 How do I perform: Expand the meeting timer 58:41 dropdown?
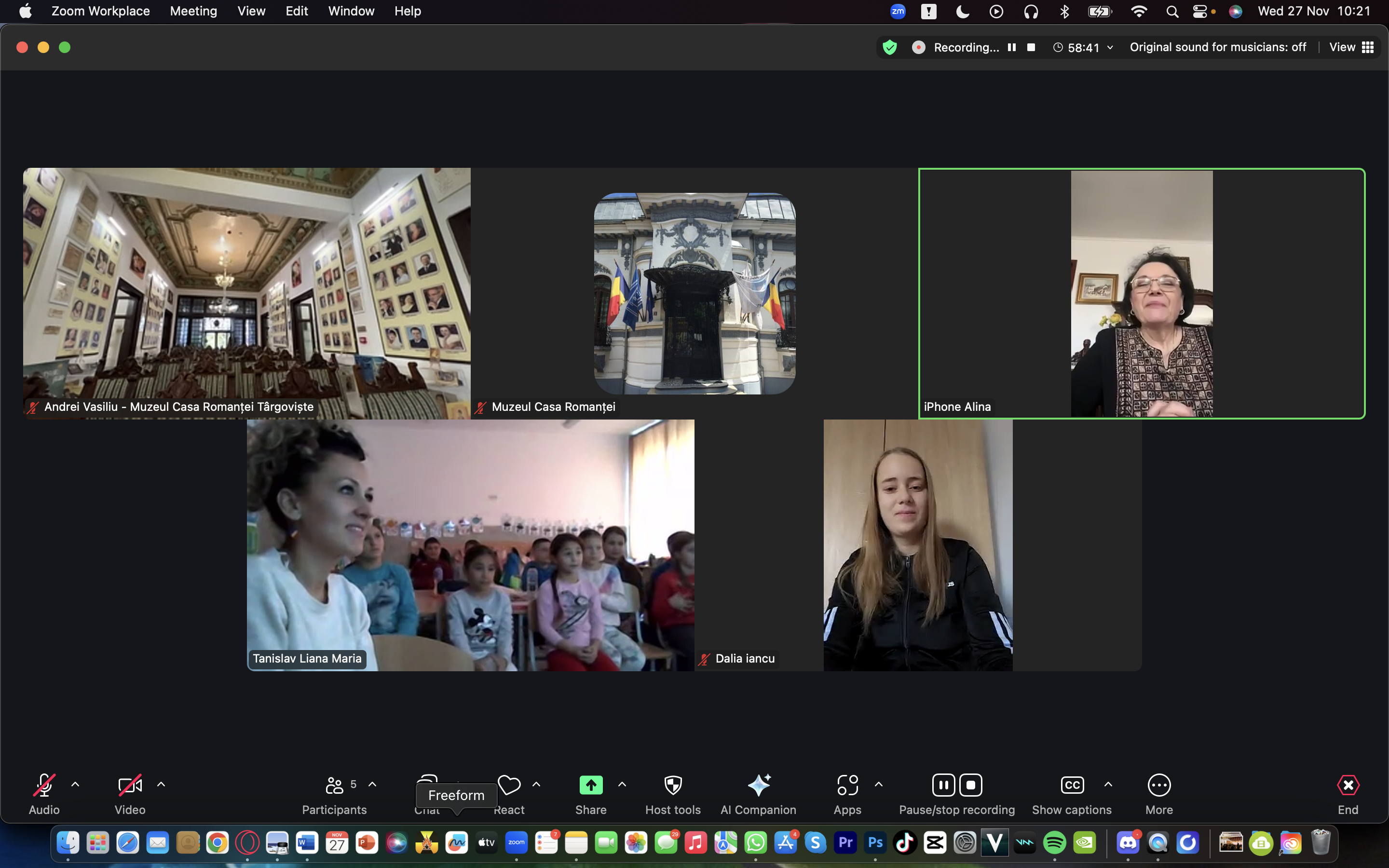pos(1110,47)
